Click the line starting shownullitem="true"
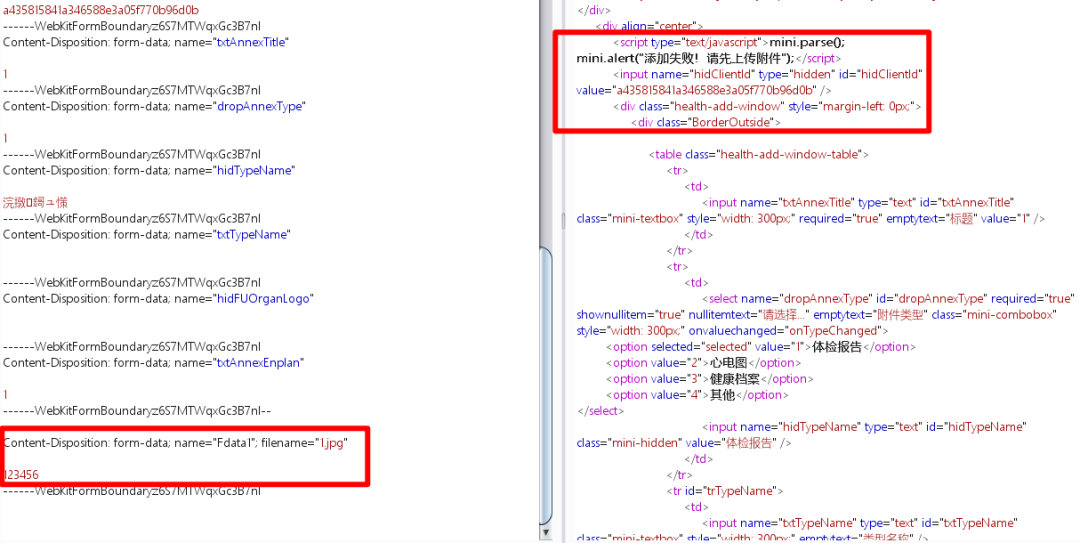 tap(818, 314)
